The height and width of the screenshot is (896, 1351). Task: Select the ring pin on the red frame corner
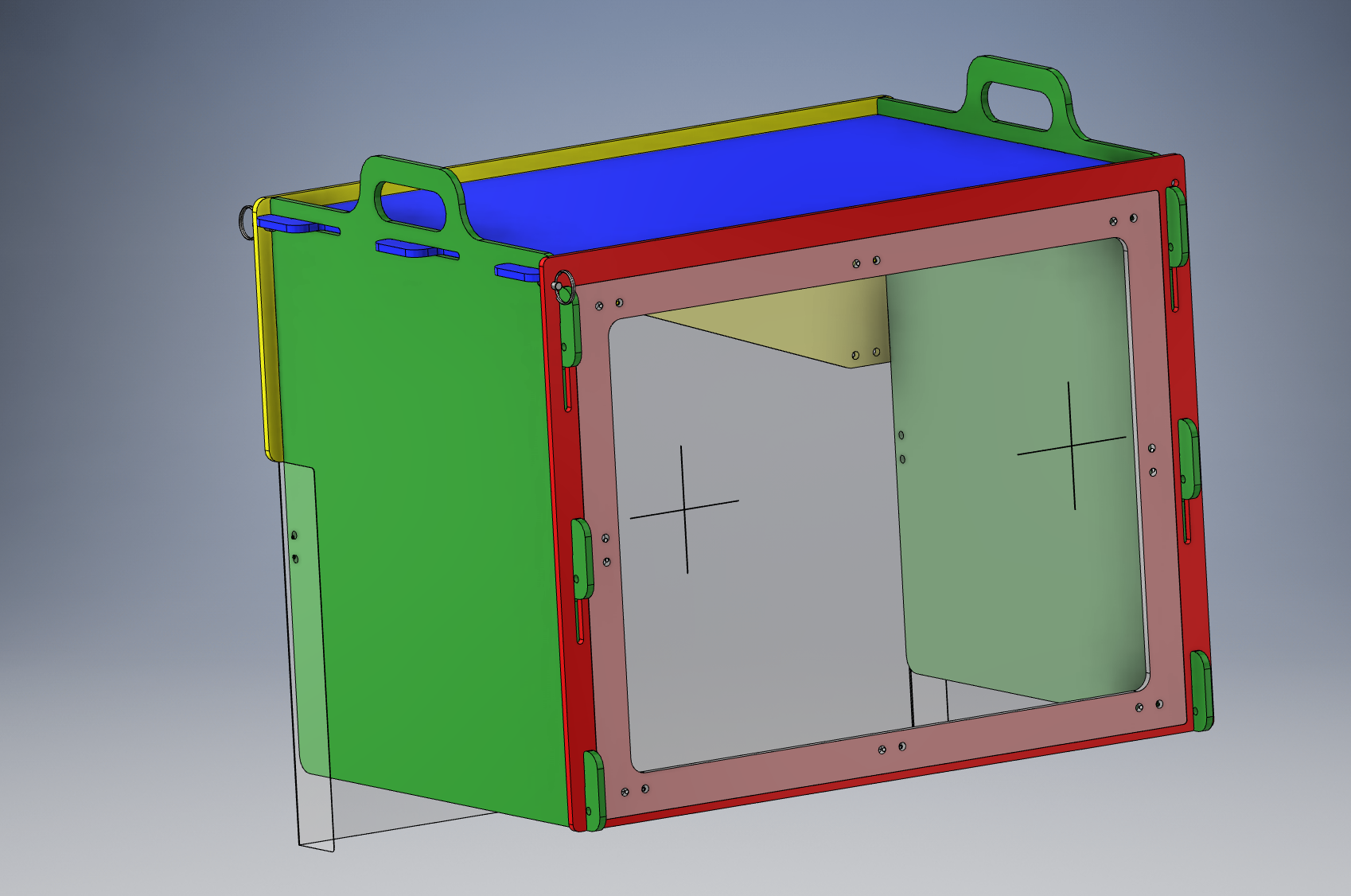tap(563, 286)
